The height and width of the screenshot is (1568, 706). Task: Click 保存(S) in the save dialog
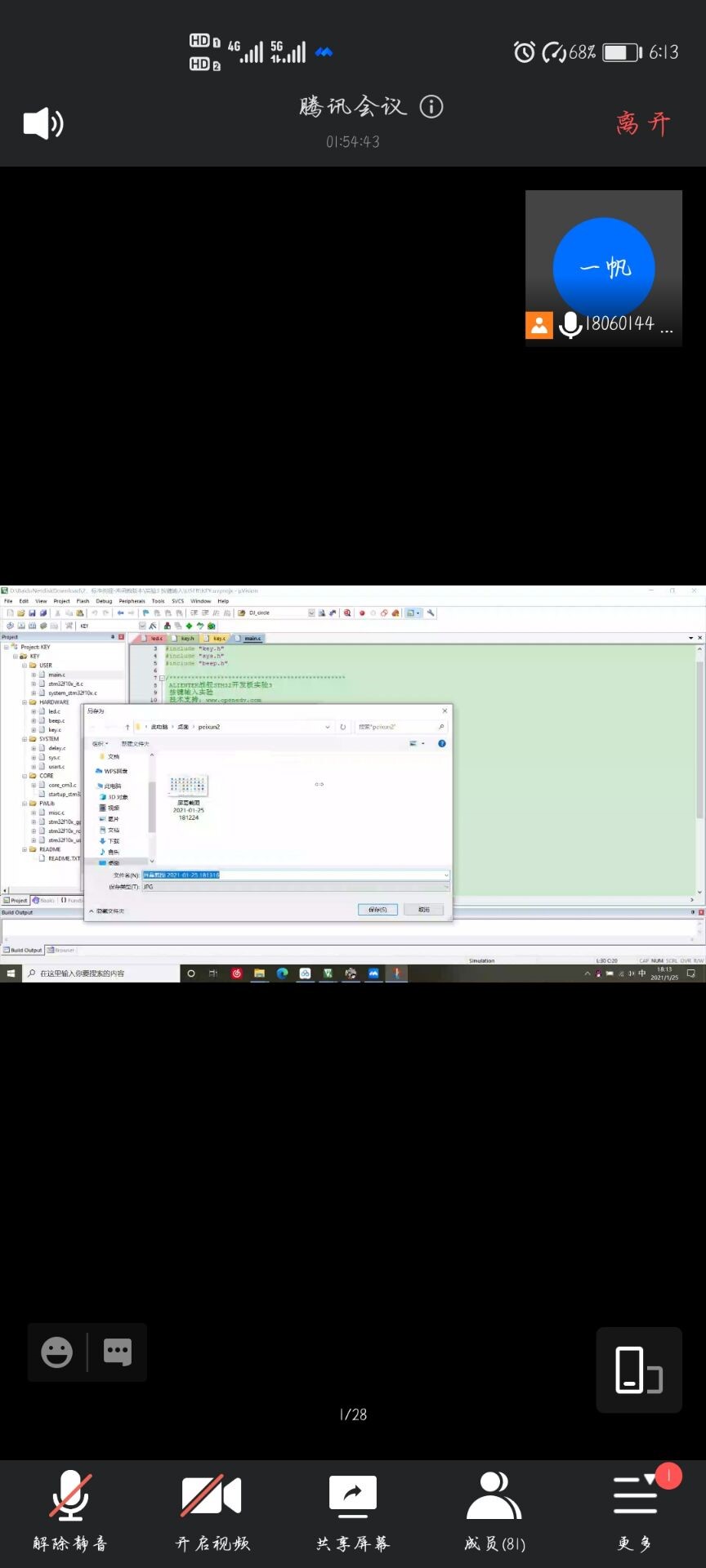(x=378, y=909)
